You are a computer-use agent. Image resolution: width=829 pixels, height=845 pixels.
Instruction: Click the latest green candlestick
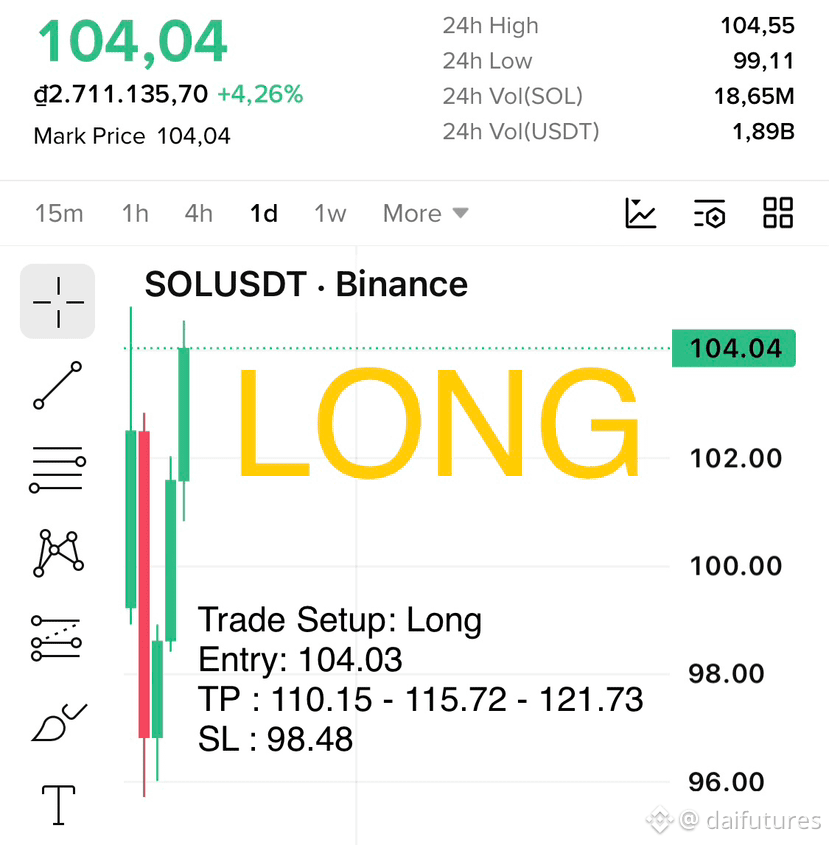point(184,415)
